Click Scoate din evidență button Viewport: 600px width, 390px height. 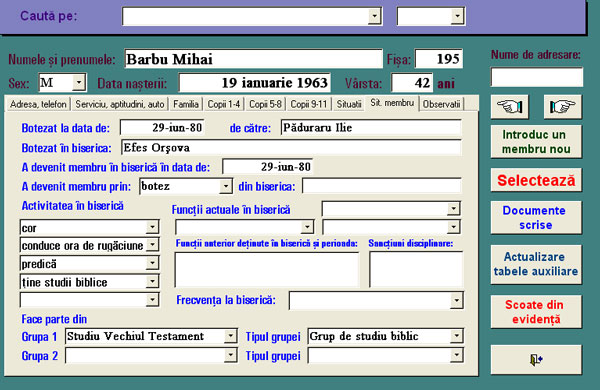(x=536, y=312)
